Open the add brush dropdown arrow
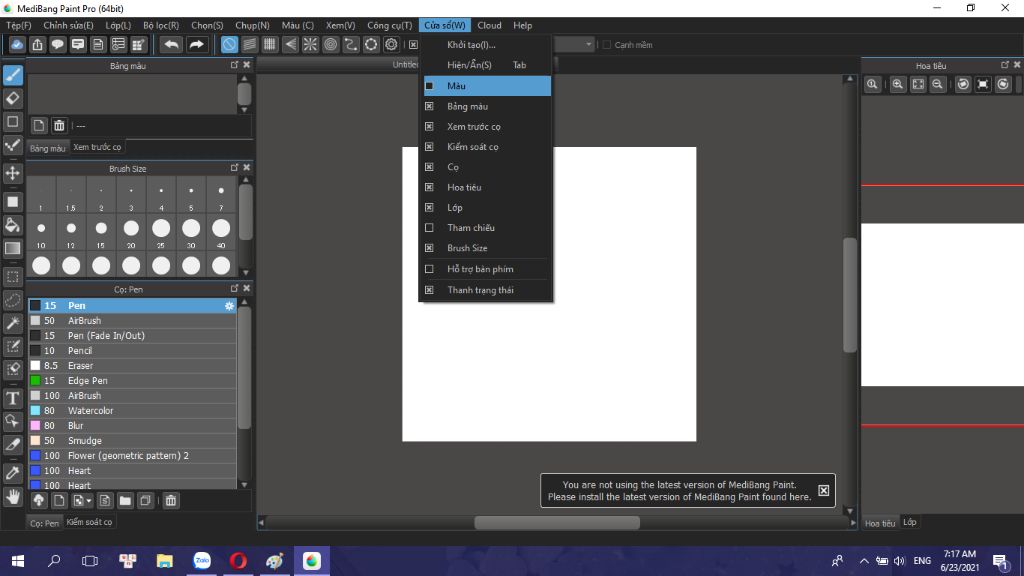 (x=89, y=501)
